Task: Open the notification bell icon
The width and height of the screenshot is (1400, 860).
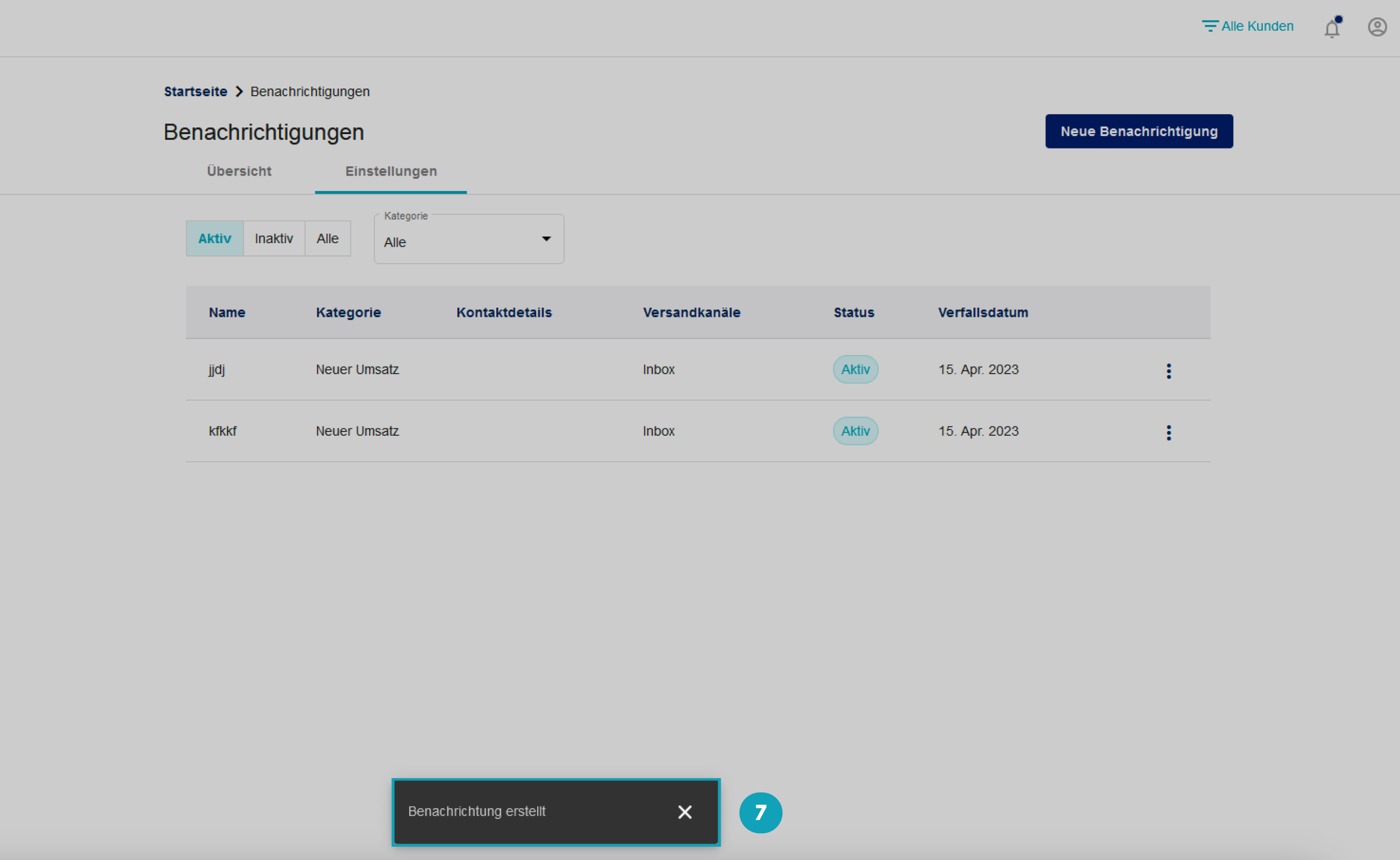Action: 1332,27
